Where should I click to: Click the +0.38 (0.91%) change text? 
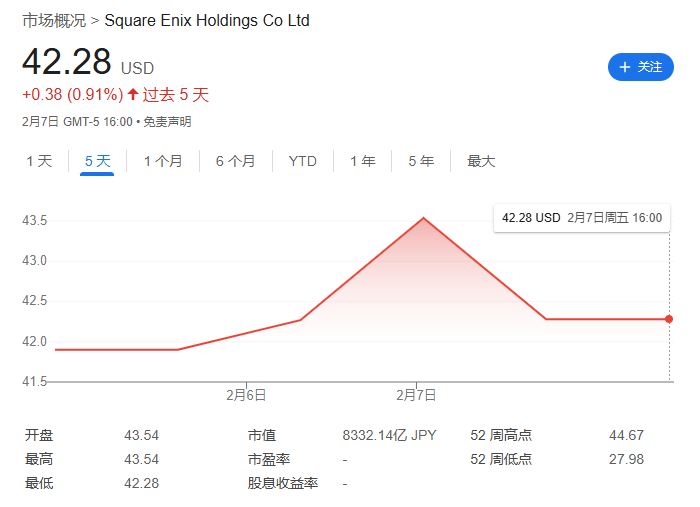(x=73, y=95)
